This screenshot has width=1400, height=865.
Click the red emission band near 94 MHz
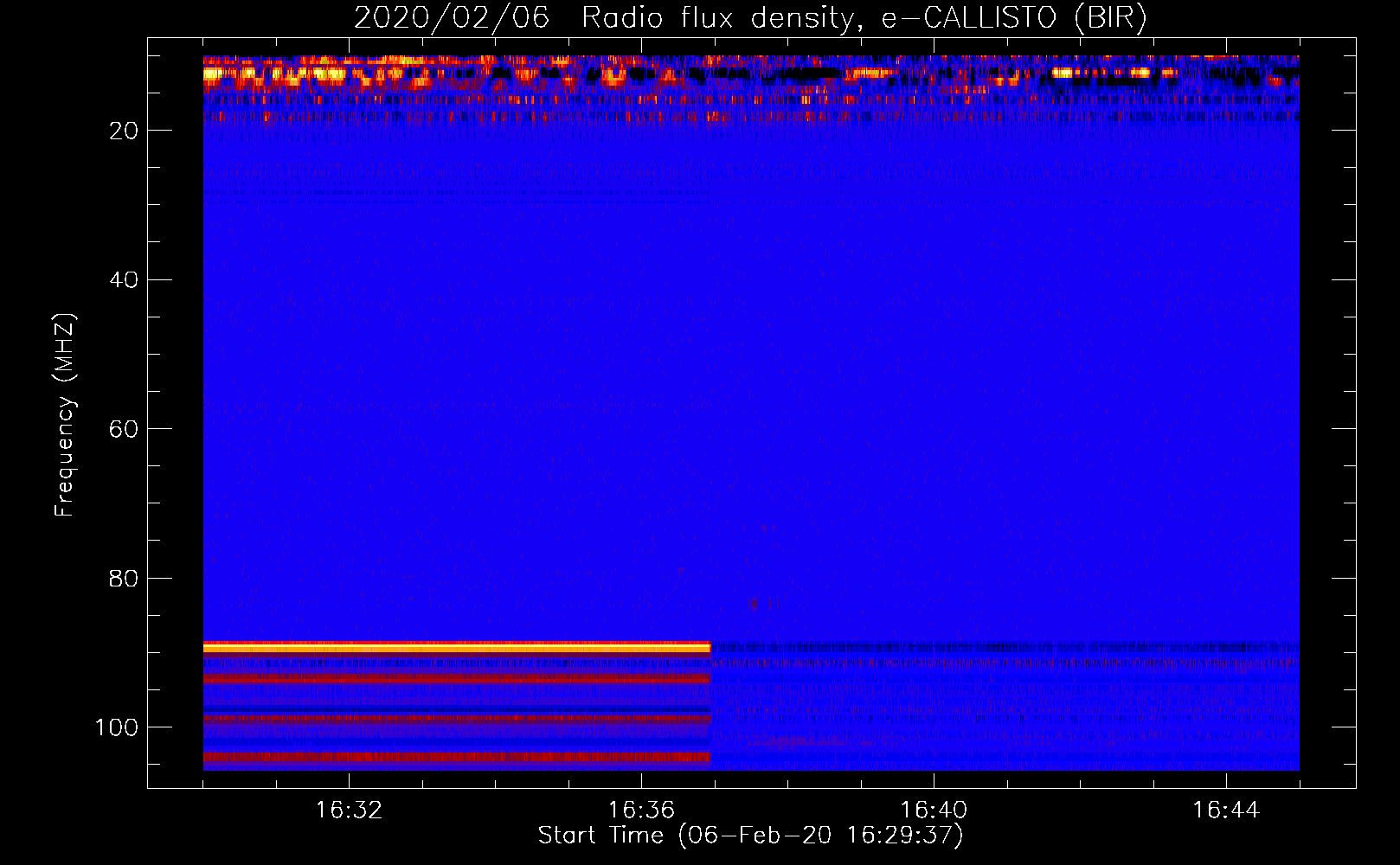tap(457, 679)
